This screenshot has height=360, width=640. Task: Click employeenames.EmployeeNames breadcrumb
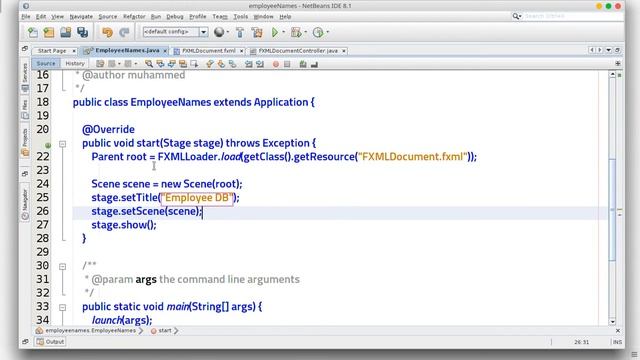coord(90,330)
